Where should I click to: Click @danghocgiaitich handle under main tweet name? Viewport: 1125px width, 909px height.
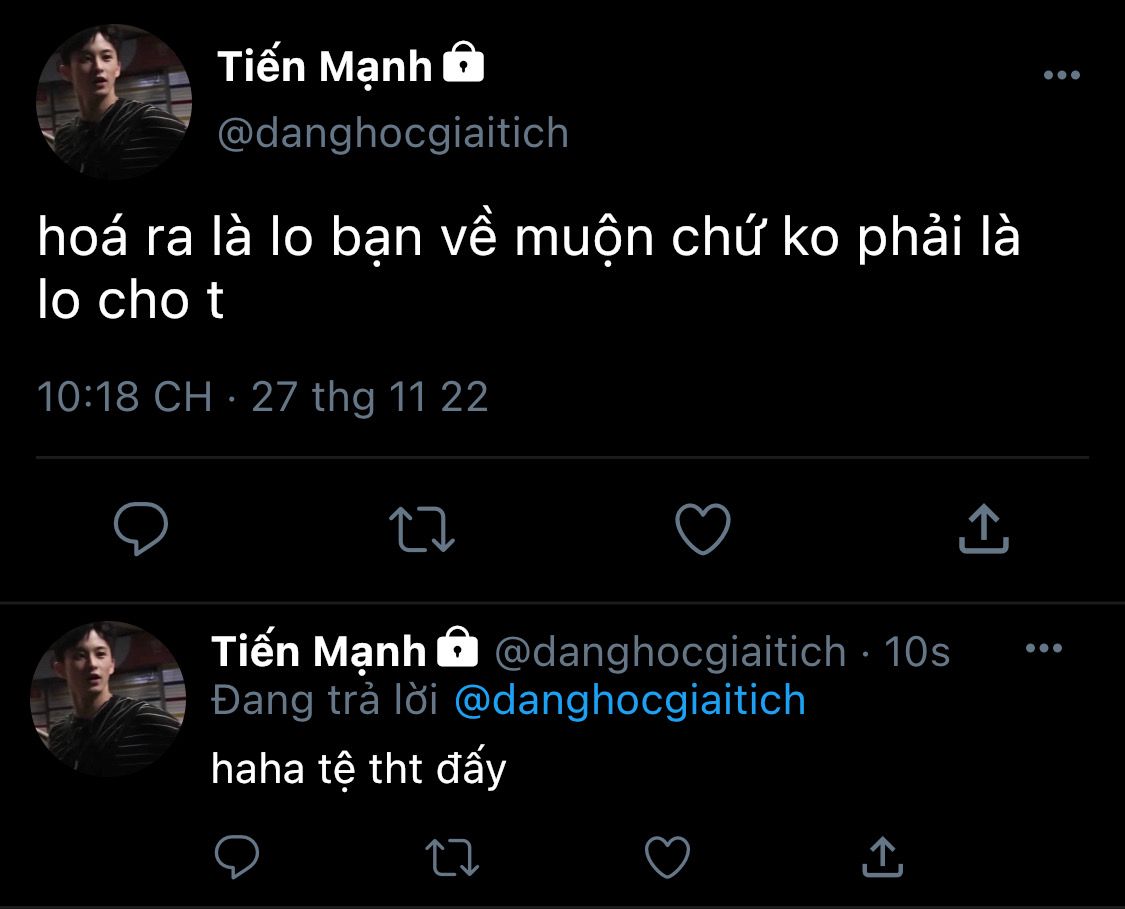392,132
